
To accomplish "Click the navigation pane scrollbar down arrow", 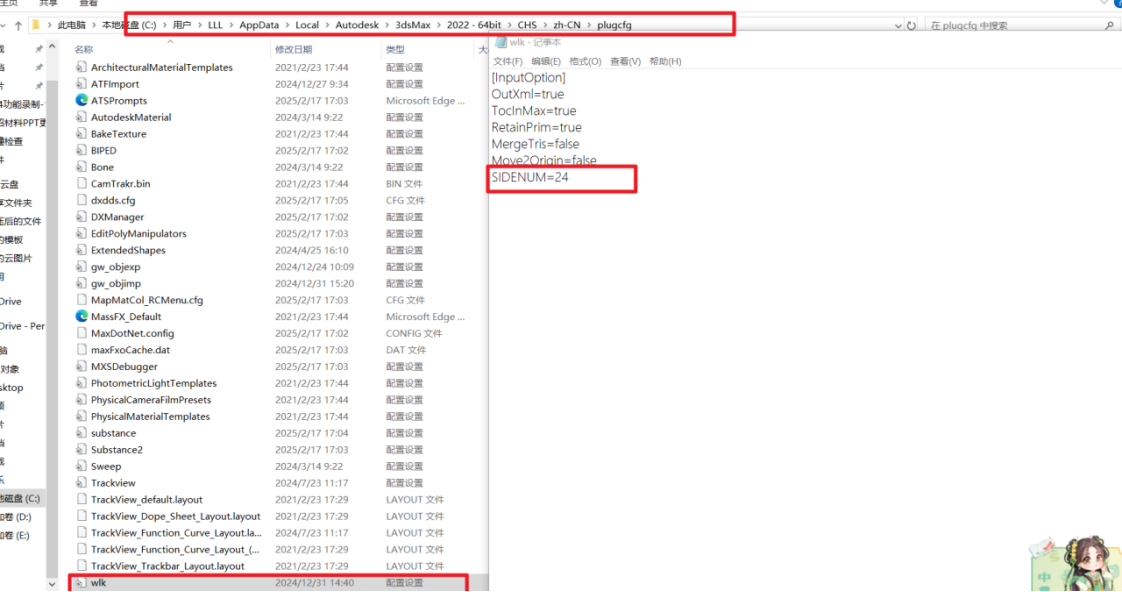I will (x=52, y=584).
